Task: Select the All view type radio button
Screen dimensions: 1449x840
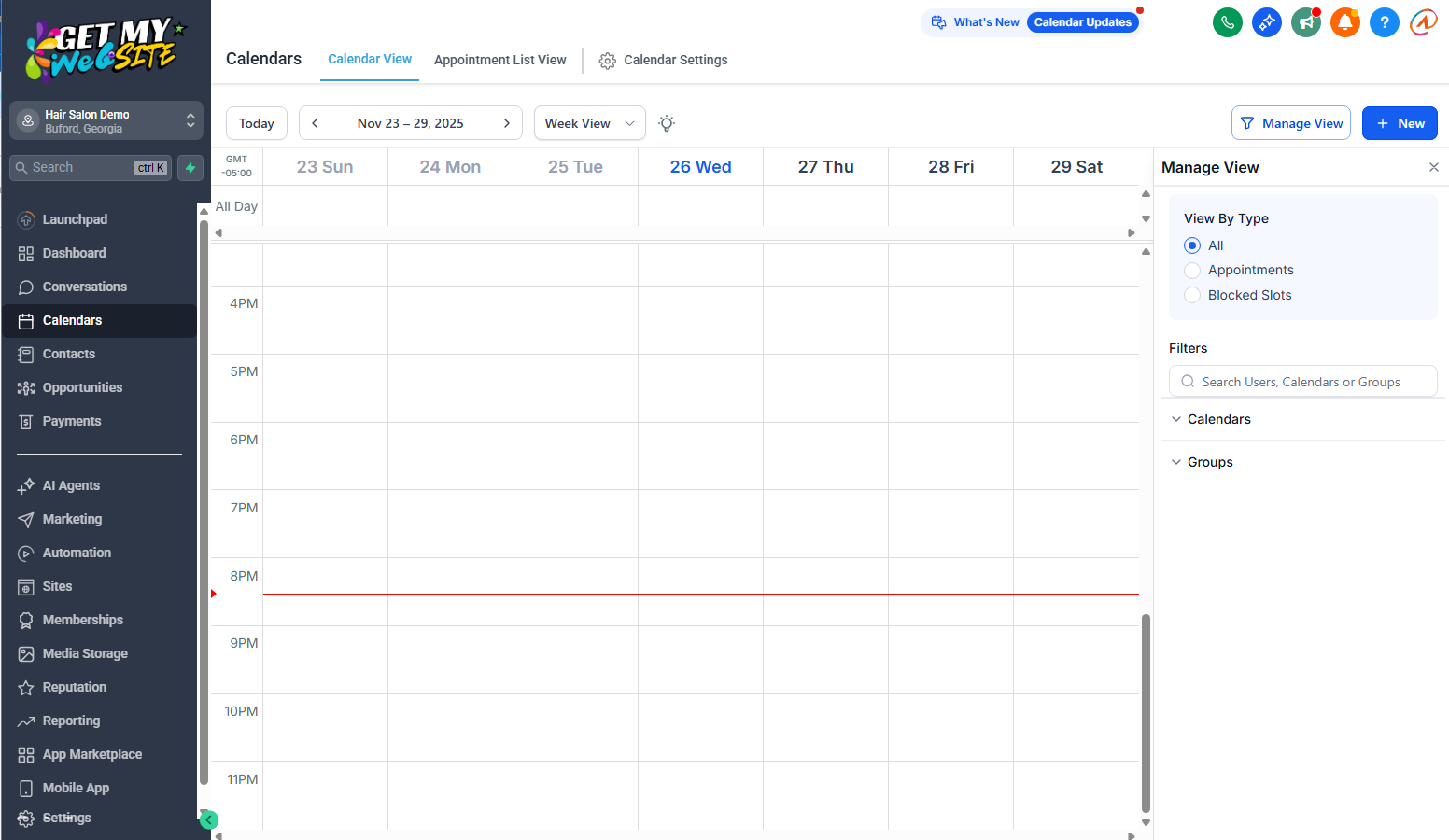Action: (1192, 245)
